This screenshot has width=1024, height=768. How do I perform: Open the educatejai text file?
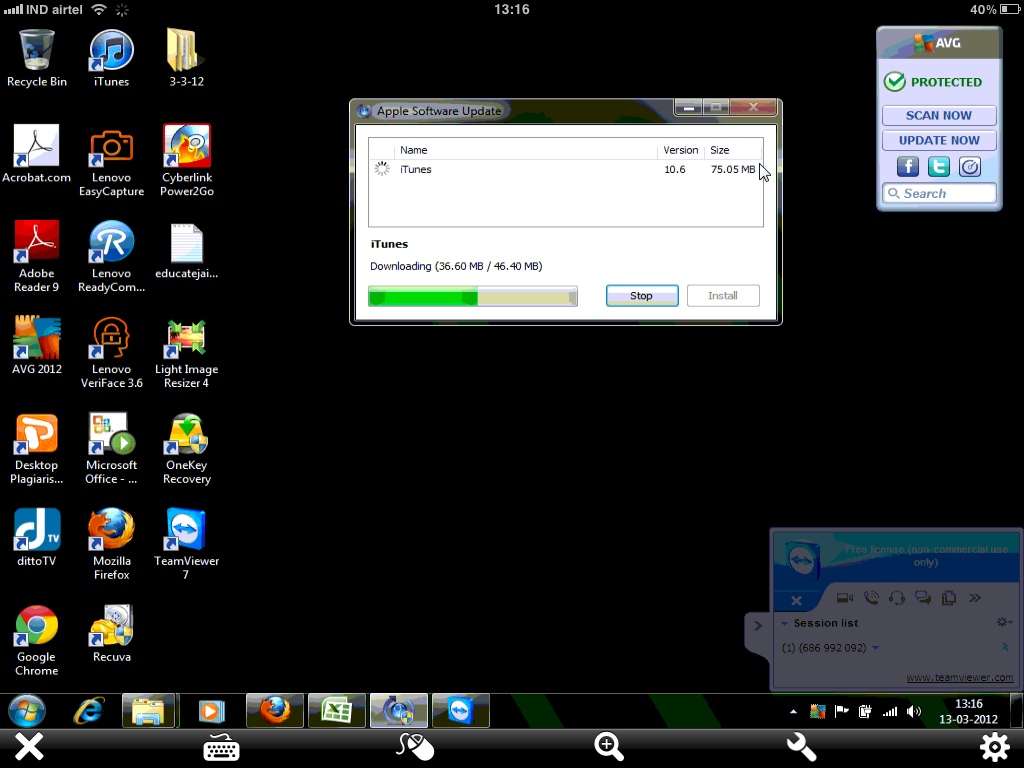coord(187,251)
